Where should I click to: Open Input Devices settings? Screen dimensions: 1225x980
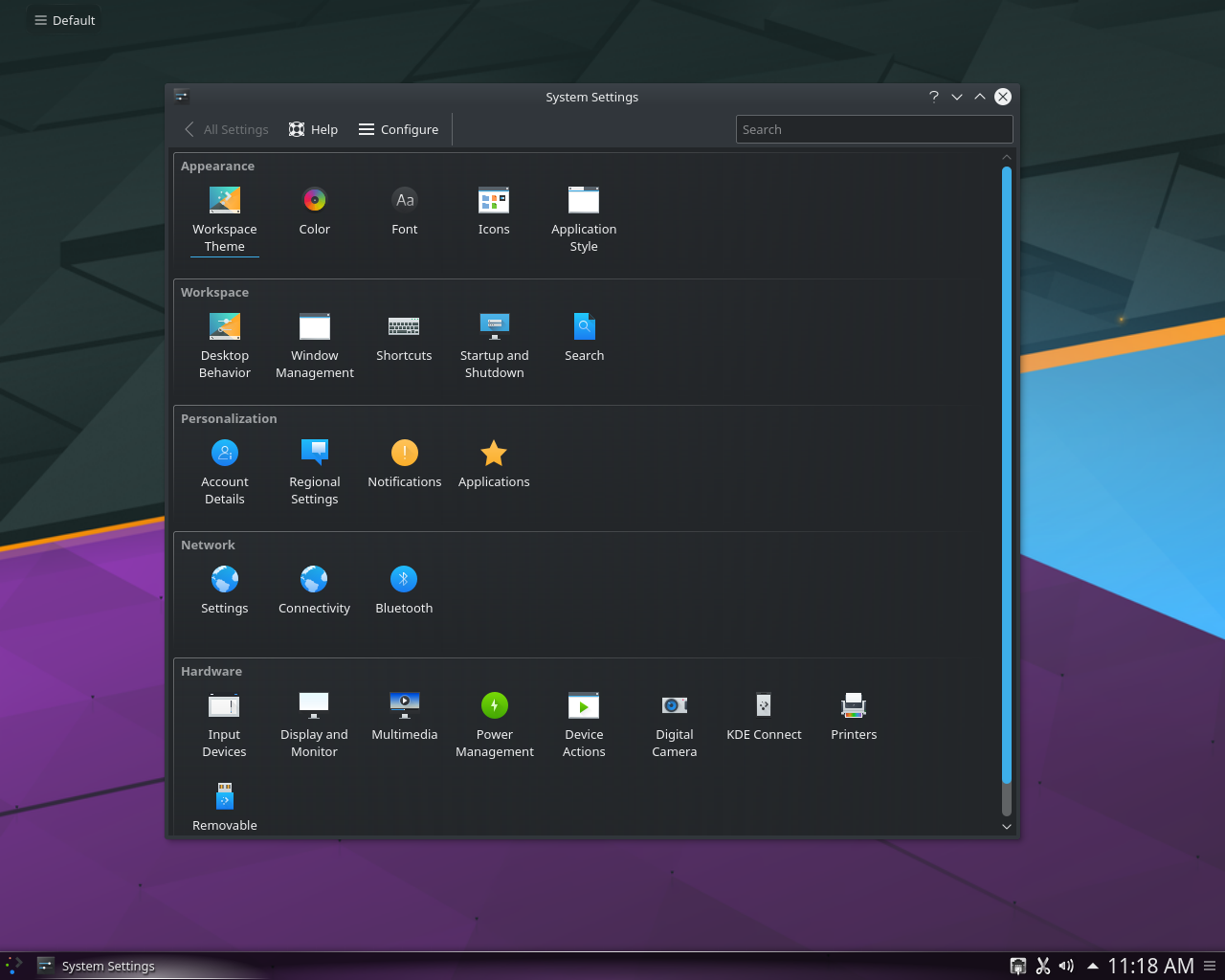(x=225, y=725)
